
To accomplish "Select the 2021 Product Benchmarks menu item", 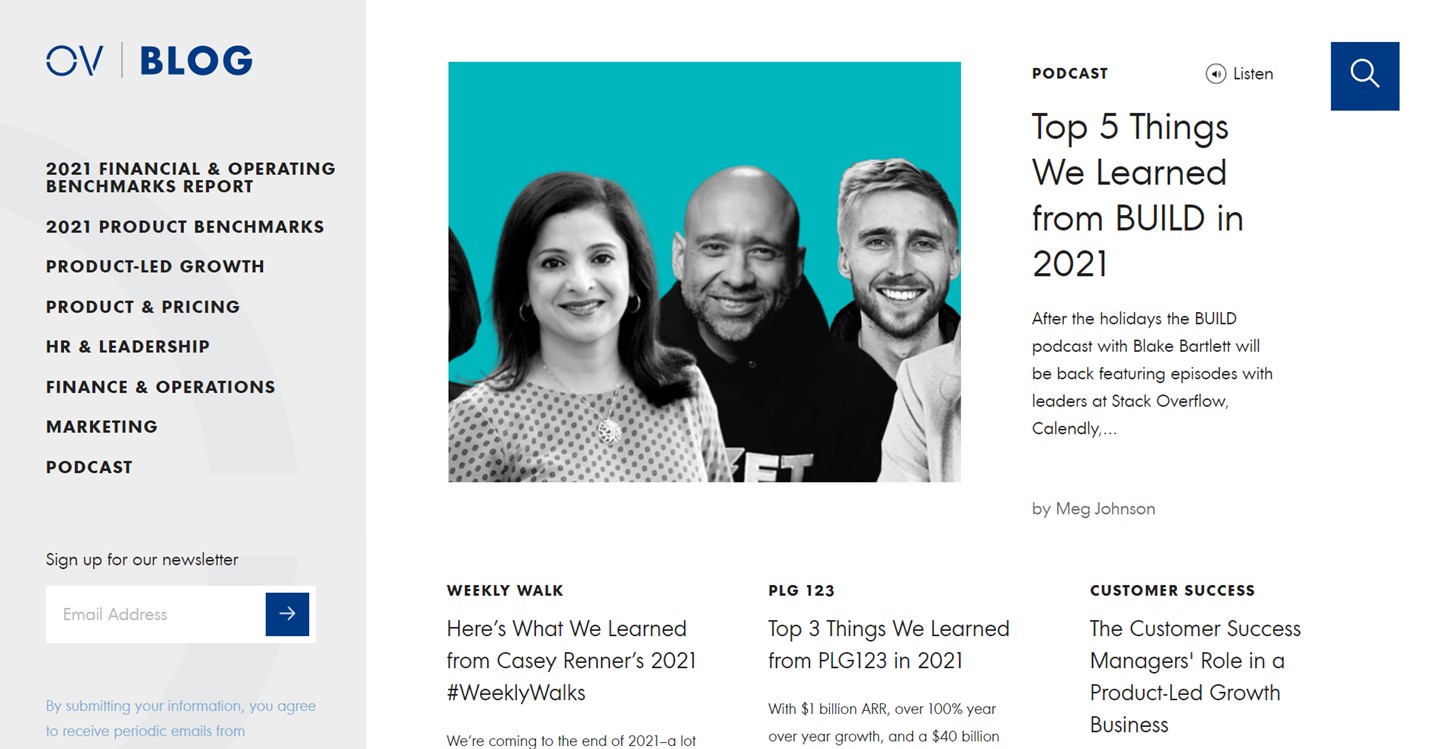I will pyautogui.click(x=185, y=227).
